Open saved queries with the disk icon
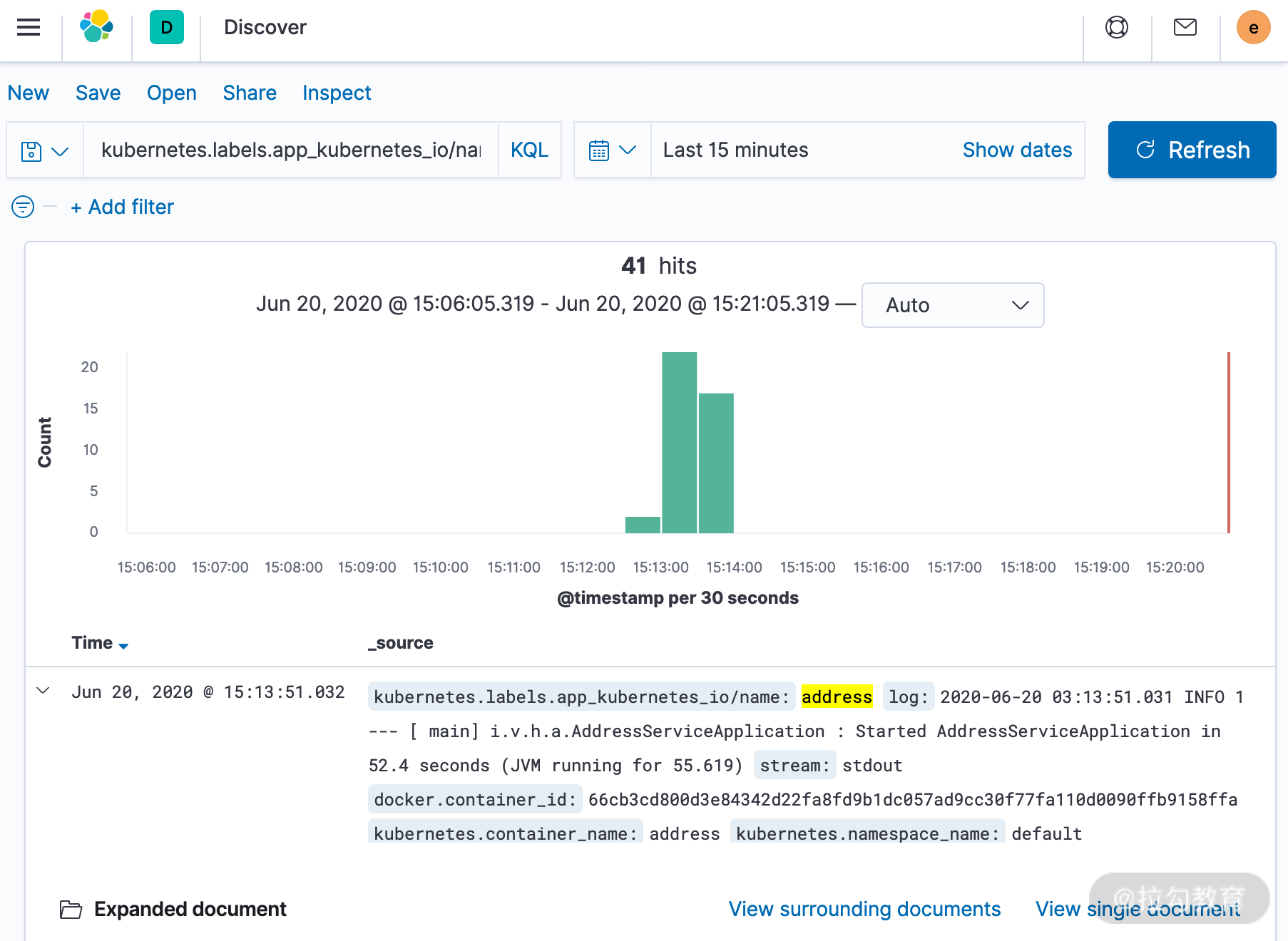 coord(31,150)
